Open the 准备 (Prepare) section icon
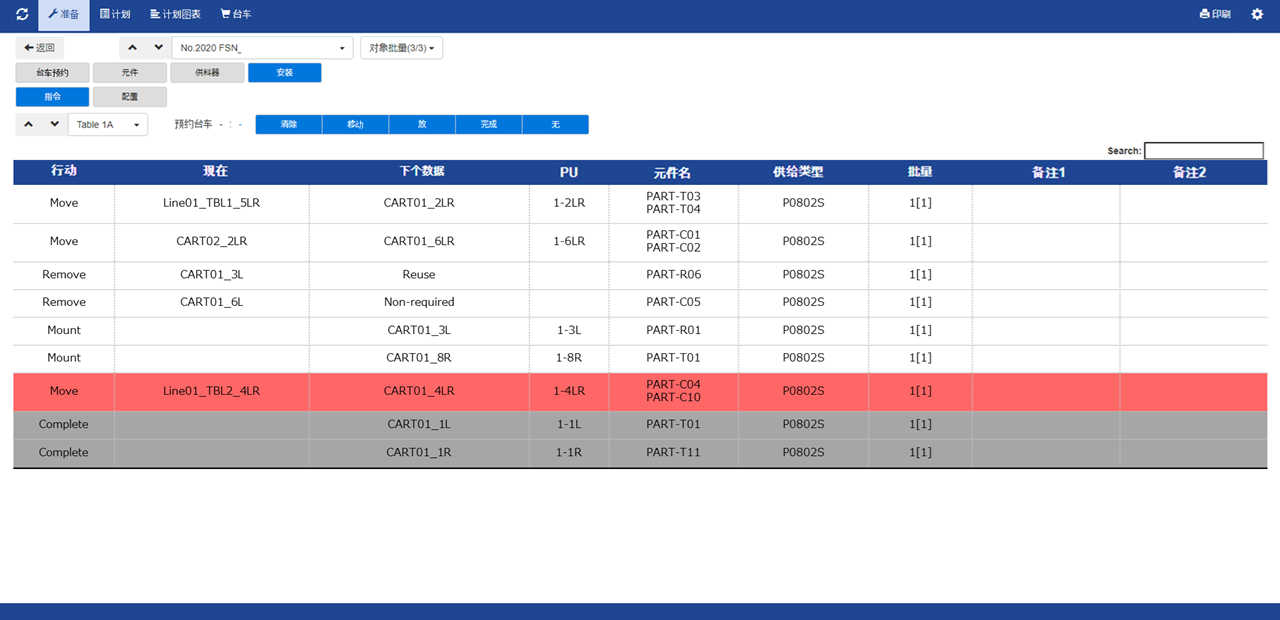Image resolution: width=1280 pixels, height=620 pixels. [x=63, y=14]
